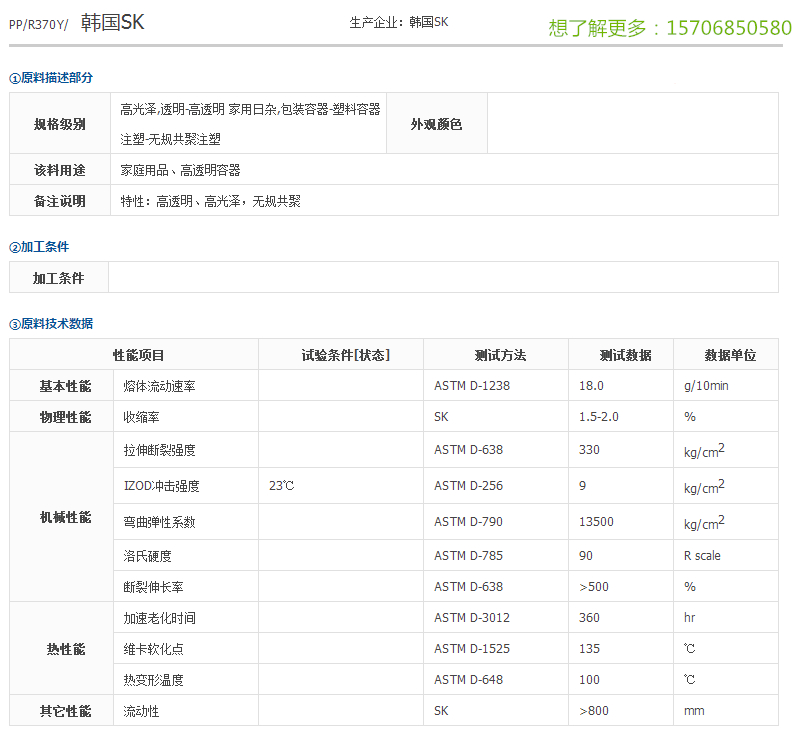Click the 加速老化时间 property cell
Image resolution: width=796 pixels, height=736 pixels.
186,617
